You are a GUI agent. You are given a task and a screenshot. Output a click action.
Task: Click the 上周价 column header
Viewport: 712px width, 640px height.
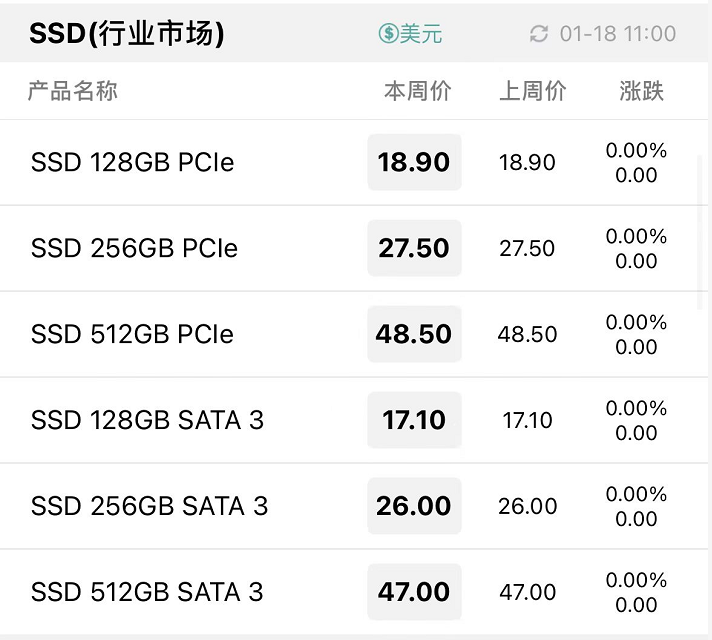click(533, 90)
